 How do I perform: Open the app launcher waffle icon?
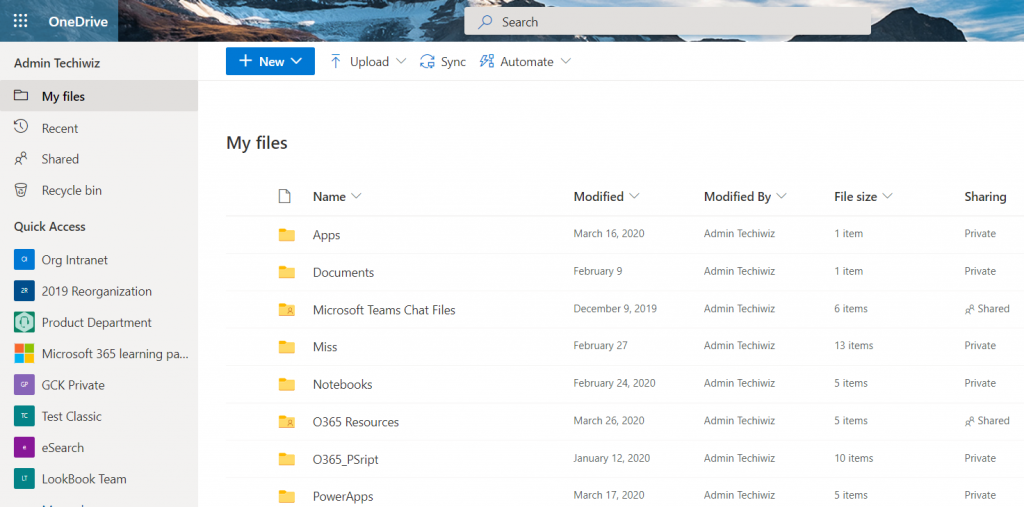(x=21, y=21)
